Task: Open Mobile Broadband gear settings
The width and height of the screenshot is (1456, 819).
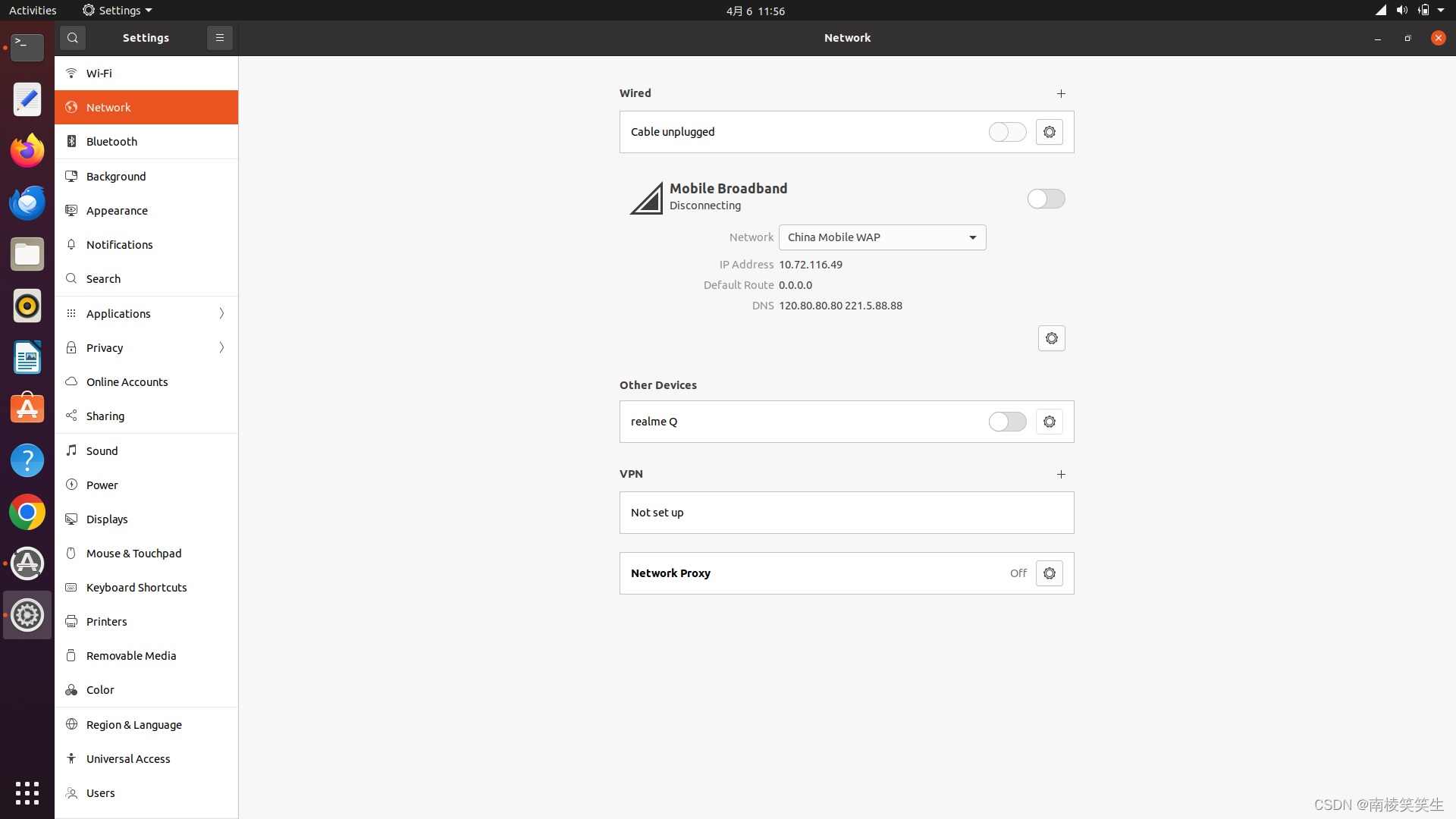Action: click(x=1051, y=338)
